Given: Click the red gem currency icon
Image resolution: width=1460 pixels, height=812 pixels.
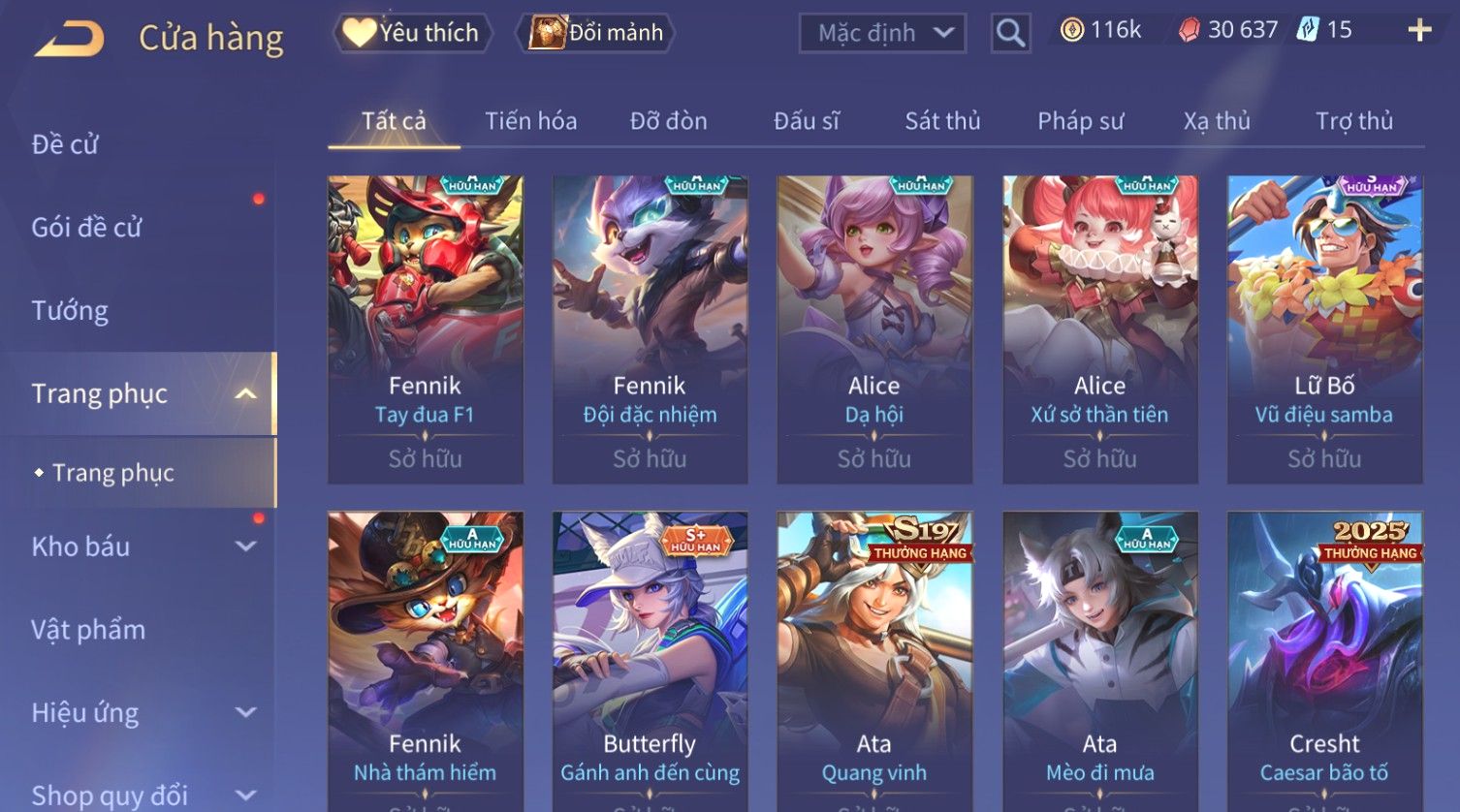Looking at the screenshot, I should click(x=1189, y=31).
